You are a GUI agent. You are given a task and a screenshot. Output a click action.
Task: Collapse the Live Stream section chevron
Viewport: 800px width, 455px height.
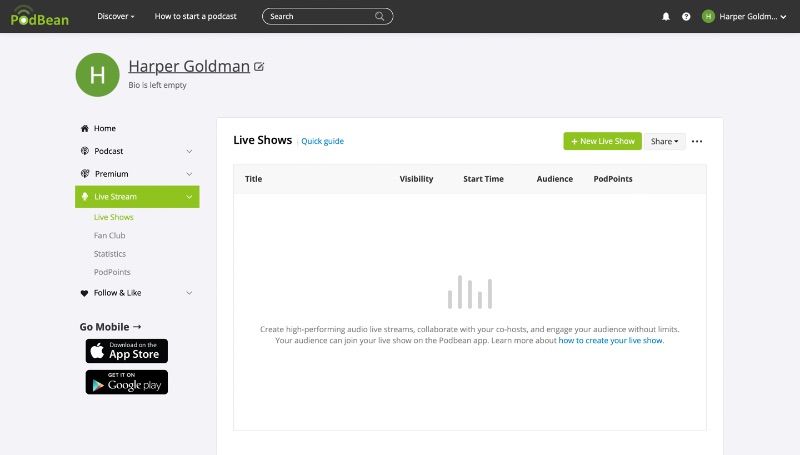coord(189,197)
